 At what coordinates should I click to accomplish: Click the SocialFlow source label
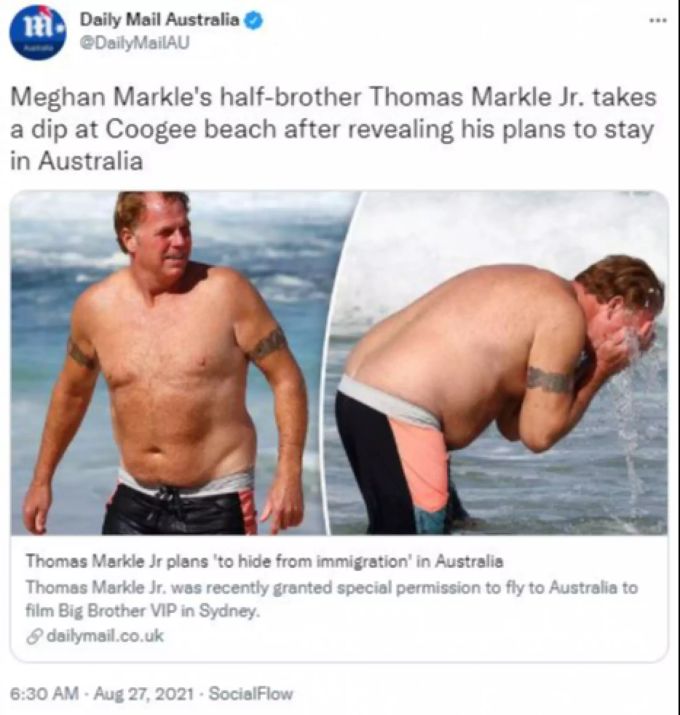pos(251,694)
